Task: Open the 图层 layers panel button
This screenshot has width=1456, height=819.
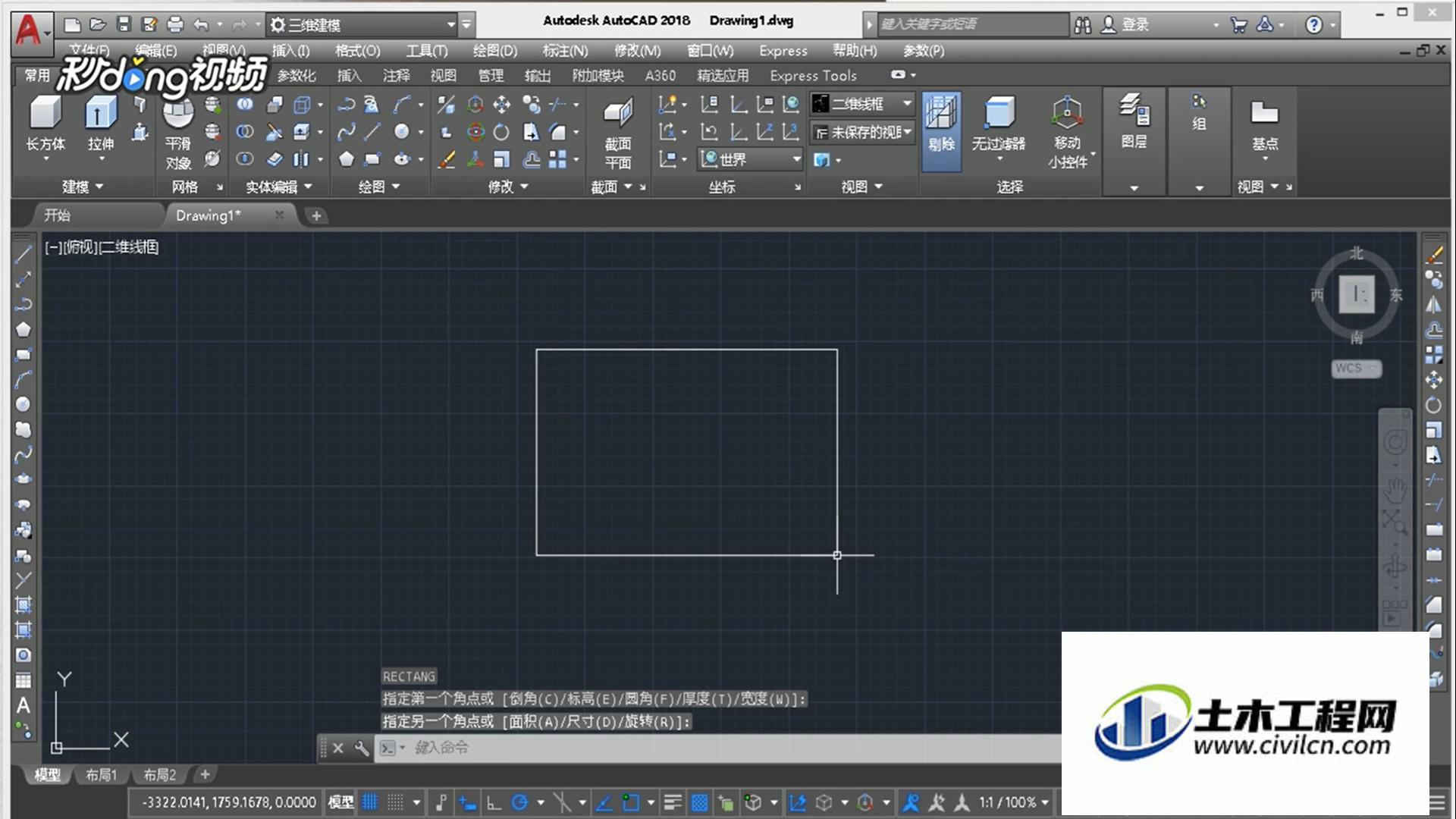Action: pyautogui.click(x=1134, y=121)
